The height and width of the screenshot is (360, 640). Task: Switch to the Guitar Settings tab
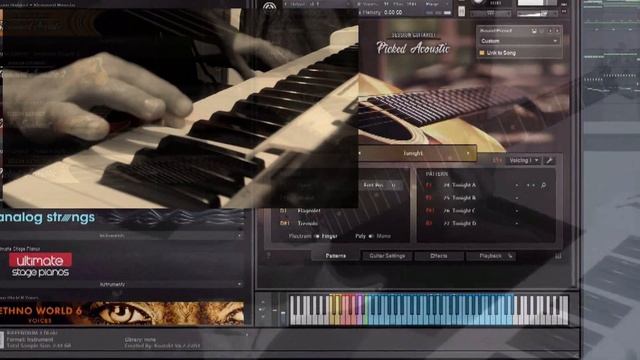click(387, 256)
